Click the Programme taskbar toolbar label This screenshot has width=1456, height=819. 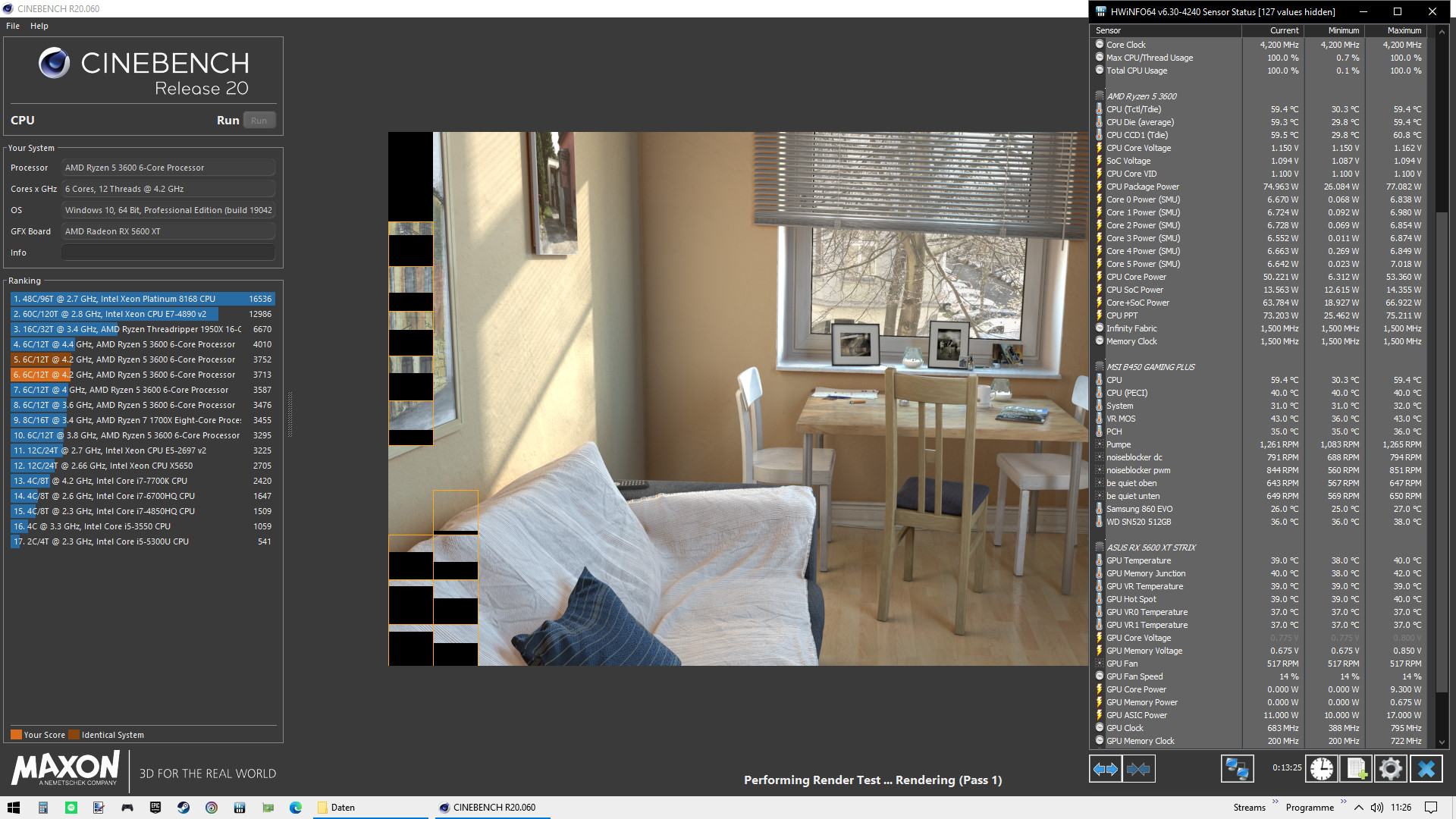[x=1310, y=808]
